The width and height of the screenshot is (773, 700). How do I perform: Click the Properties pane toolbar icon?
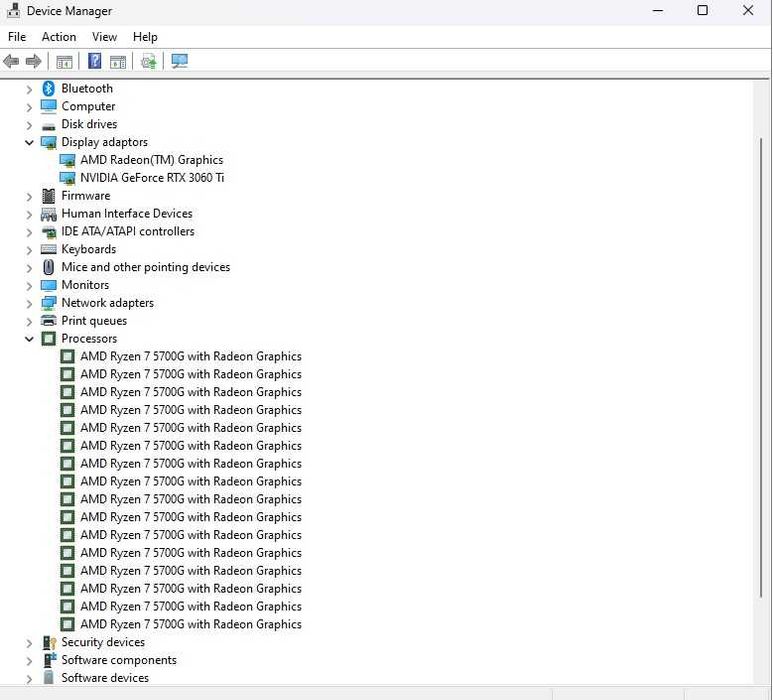(117, 62)
